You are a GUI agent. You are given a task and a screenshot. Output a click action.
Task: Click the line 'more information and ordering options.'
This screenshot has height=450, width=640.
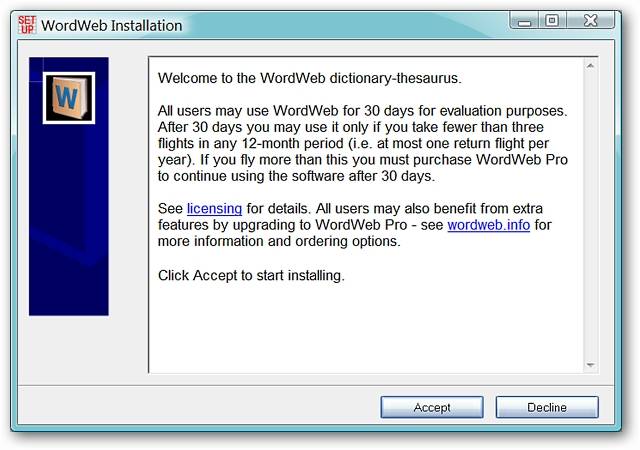click(x=279, y=241)
